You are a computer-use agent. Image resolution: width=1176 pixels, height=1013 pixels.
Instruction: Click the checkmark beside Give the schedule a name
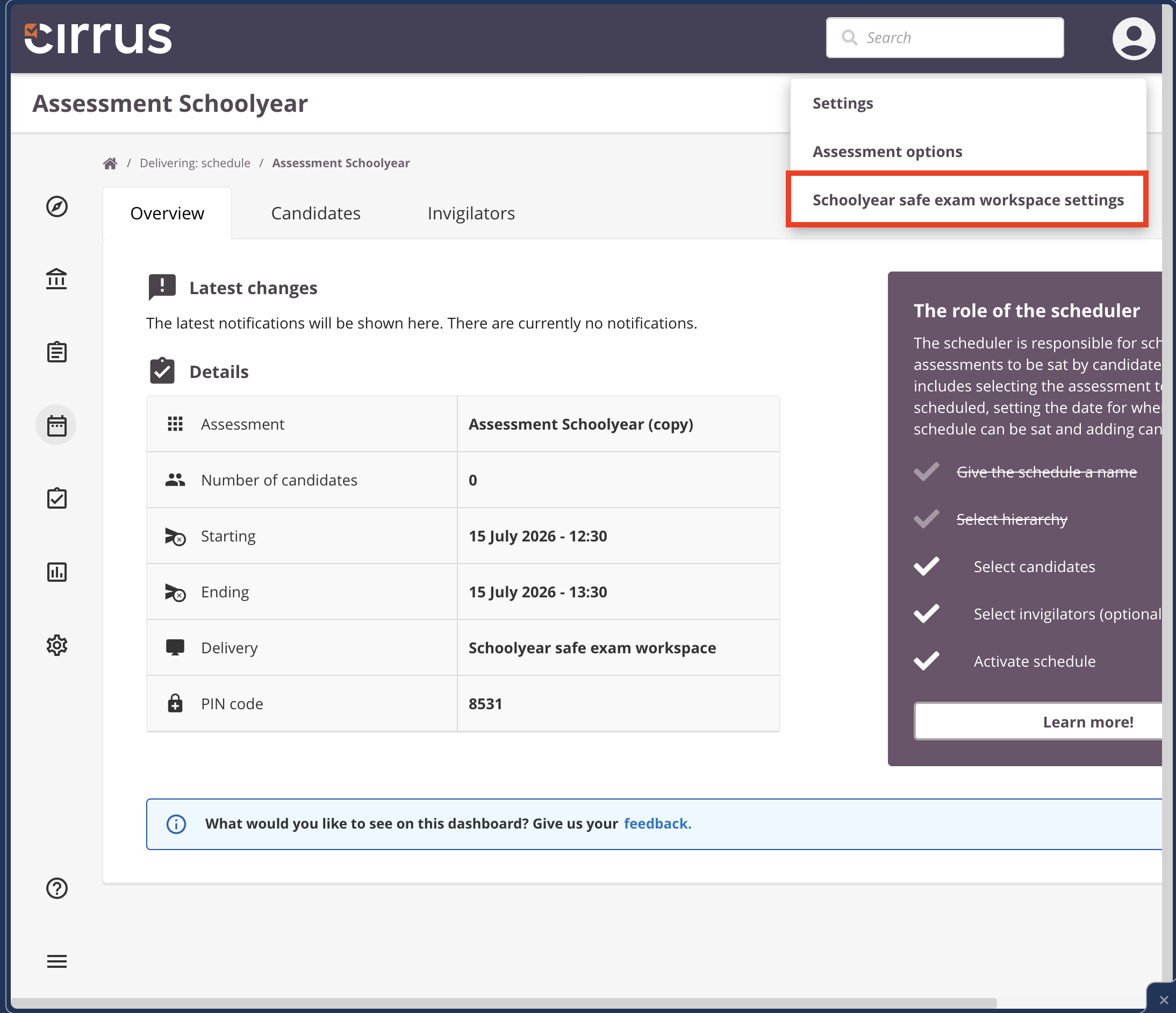point(926,472)
